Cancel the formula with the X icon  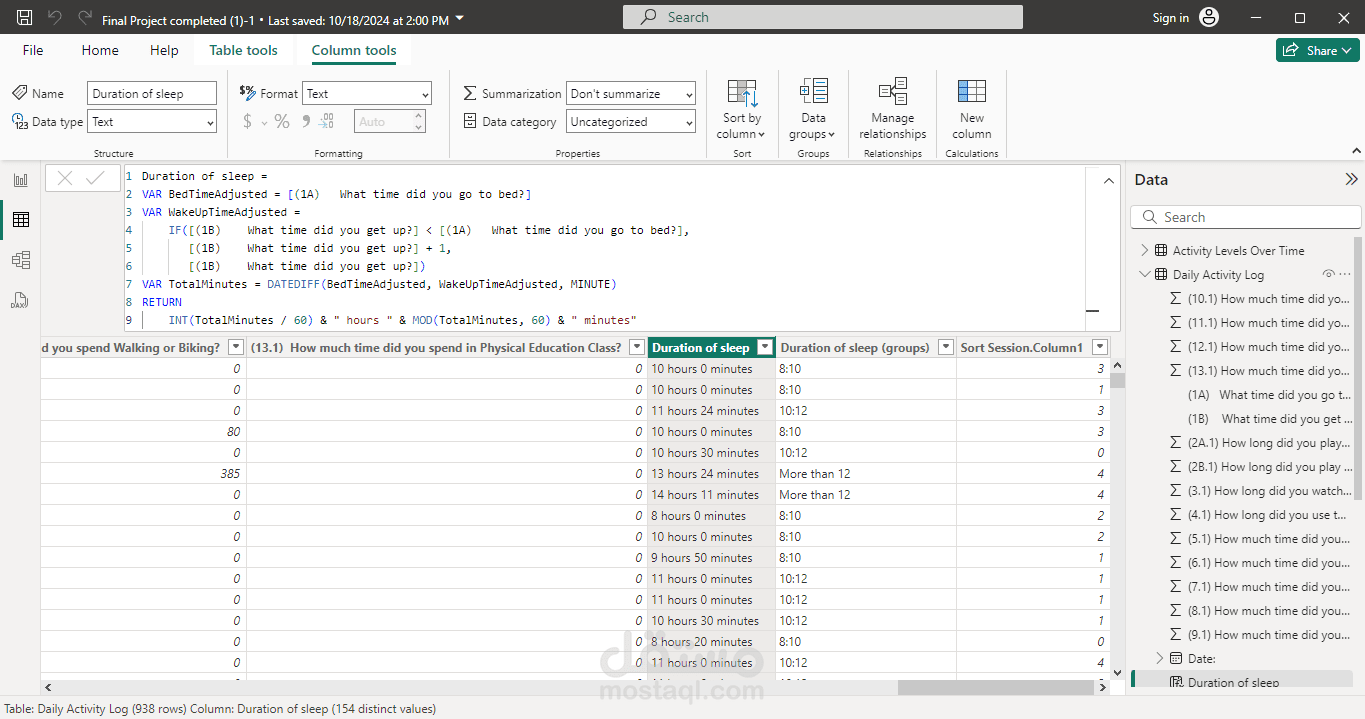(x=65, y=178)
